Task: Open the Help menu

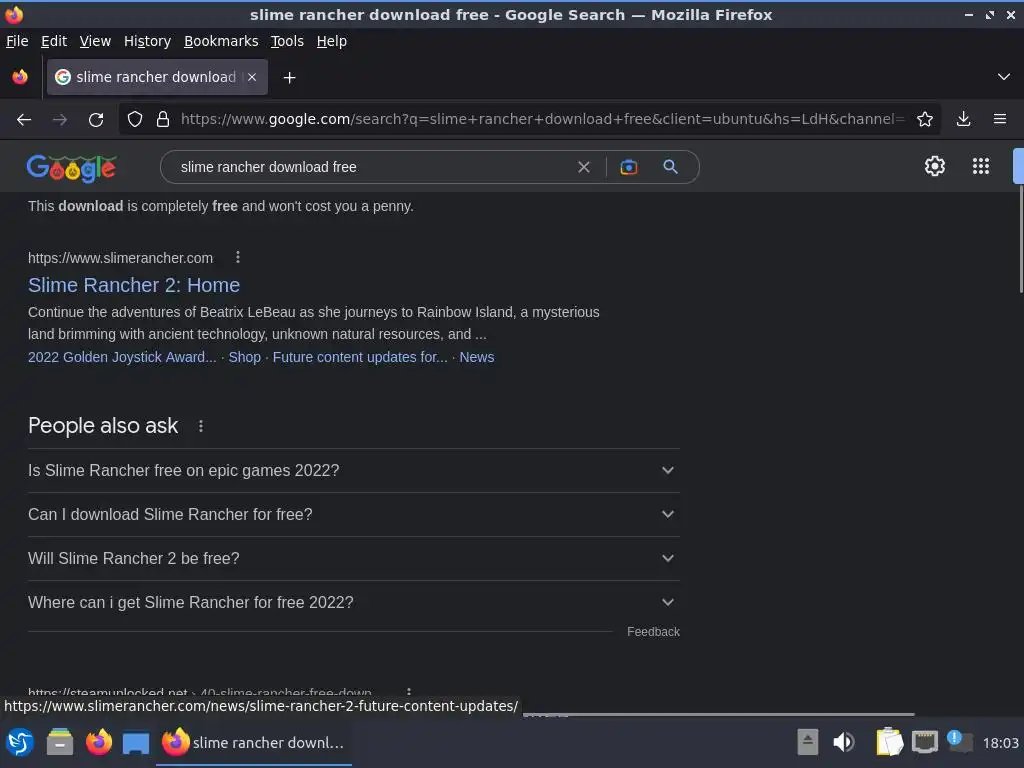Action: pyautogui.click(x=332, y=41)
